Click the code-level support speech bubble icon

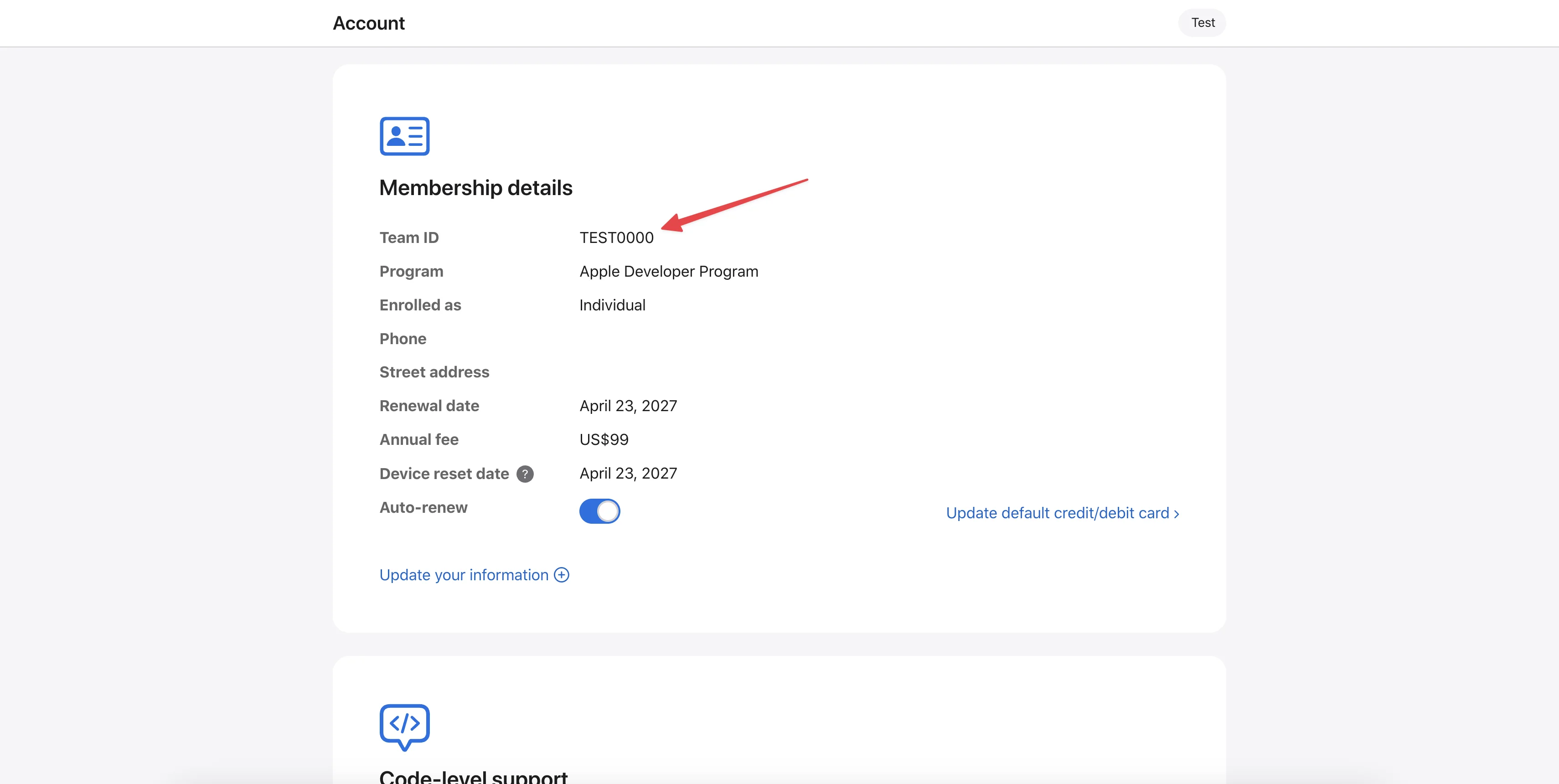pos(404,727)
